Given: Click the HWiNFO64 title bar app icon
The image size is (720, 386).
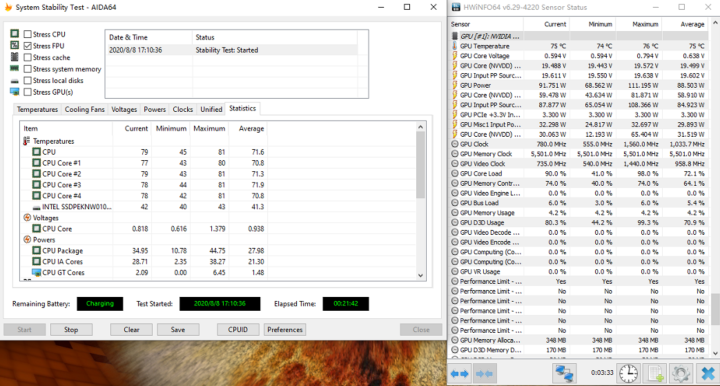Looking at the screenshot, I should click(x=456, y=7).
